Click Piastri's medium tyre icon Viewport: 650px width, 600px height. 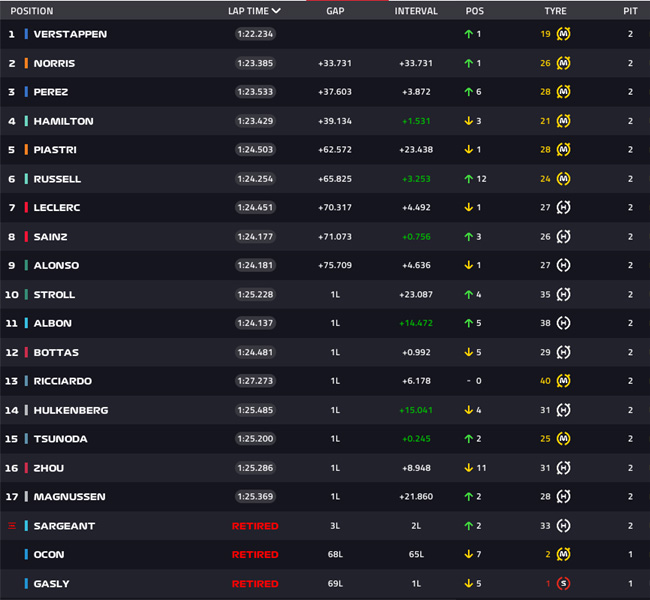(x=563, y=149)
